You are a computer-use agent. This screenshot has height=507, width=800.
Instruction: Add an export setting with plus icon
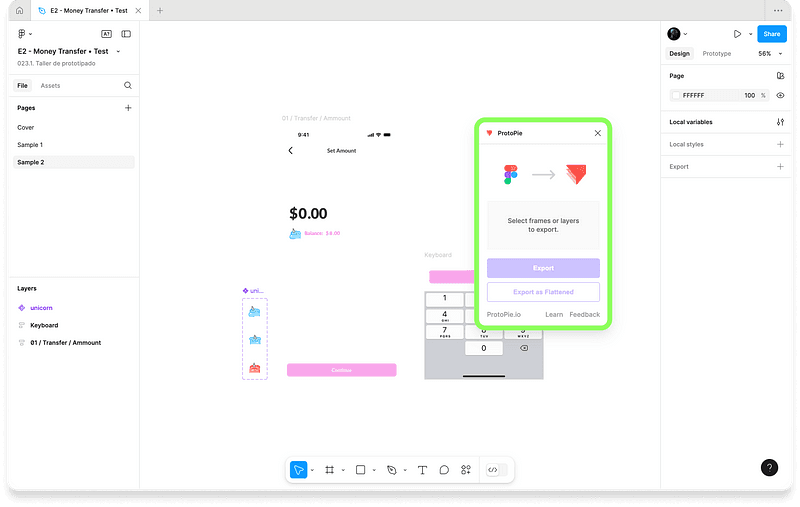click(780, 166)
